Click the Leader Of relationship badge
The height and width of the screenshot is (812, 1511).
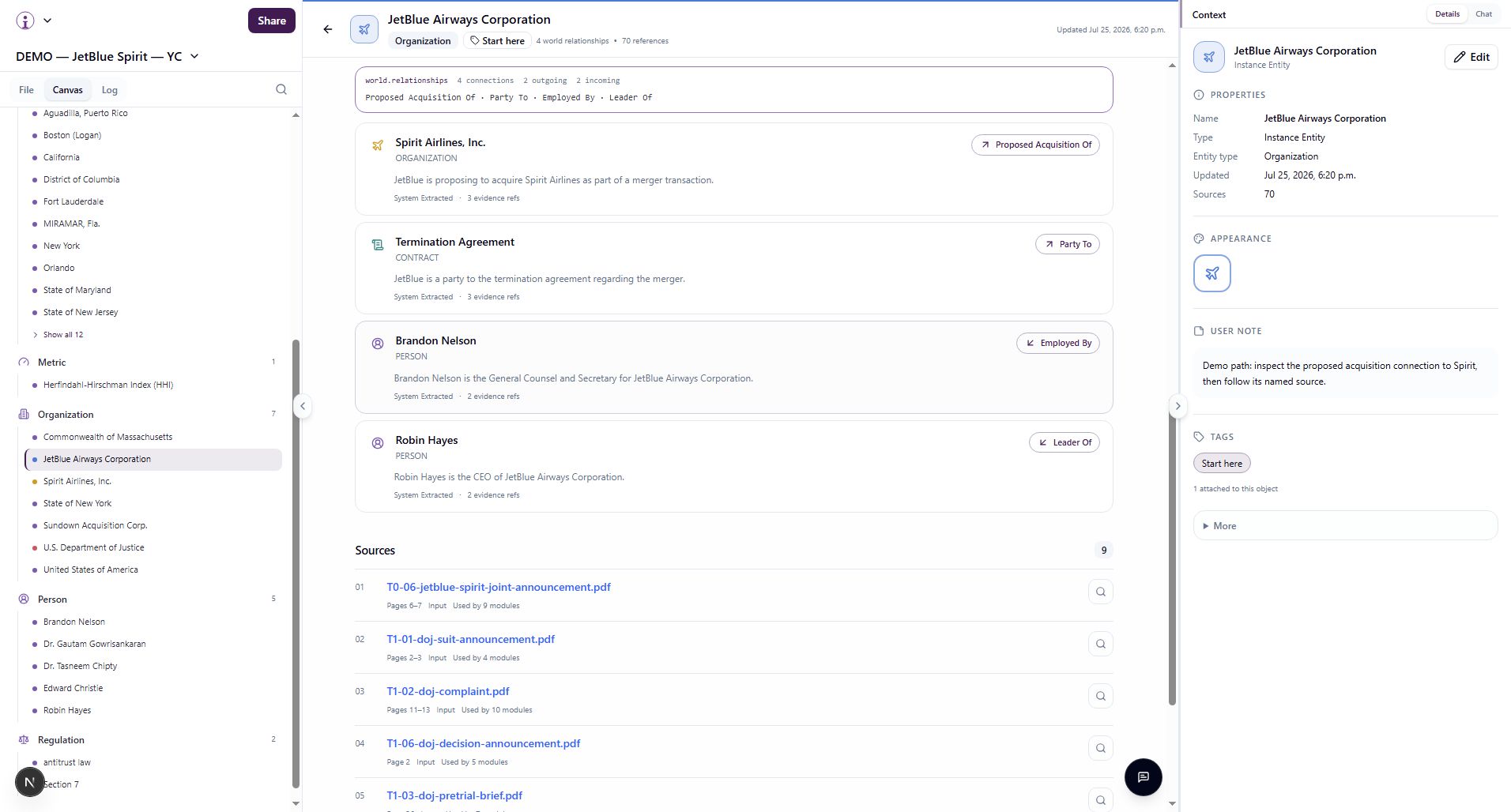1064,443
